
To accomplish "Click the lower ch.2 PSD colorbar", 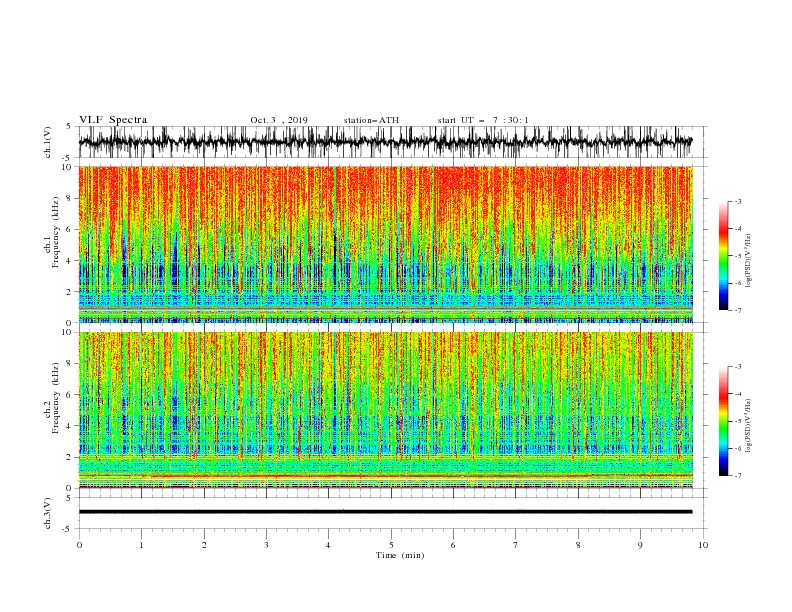I will pos(723,421).
